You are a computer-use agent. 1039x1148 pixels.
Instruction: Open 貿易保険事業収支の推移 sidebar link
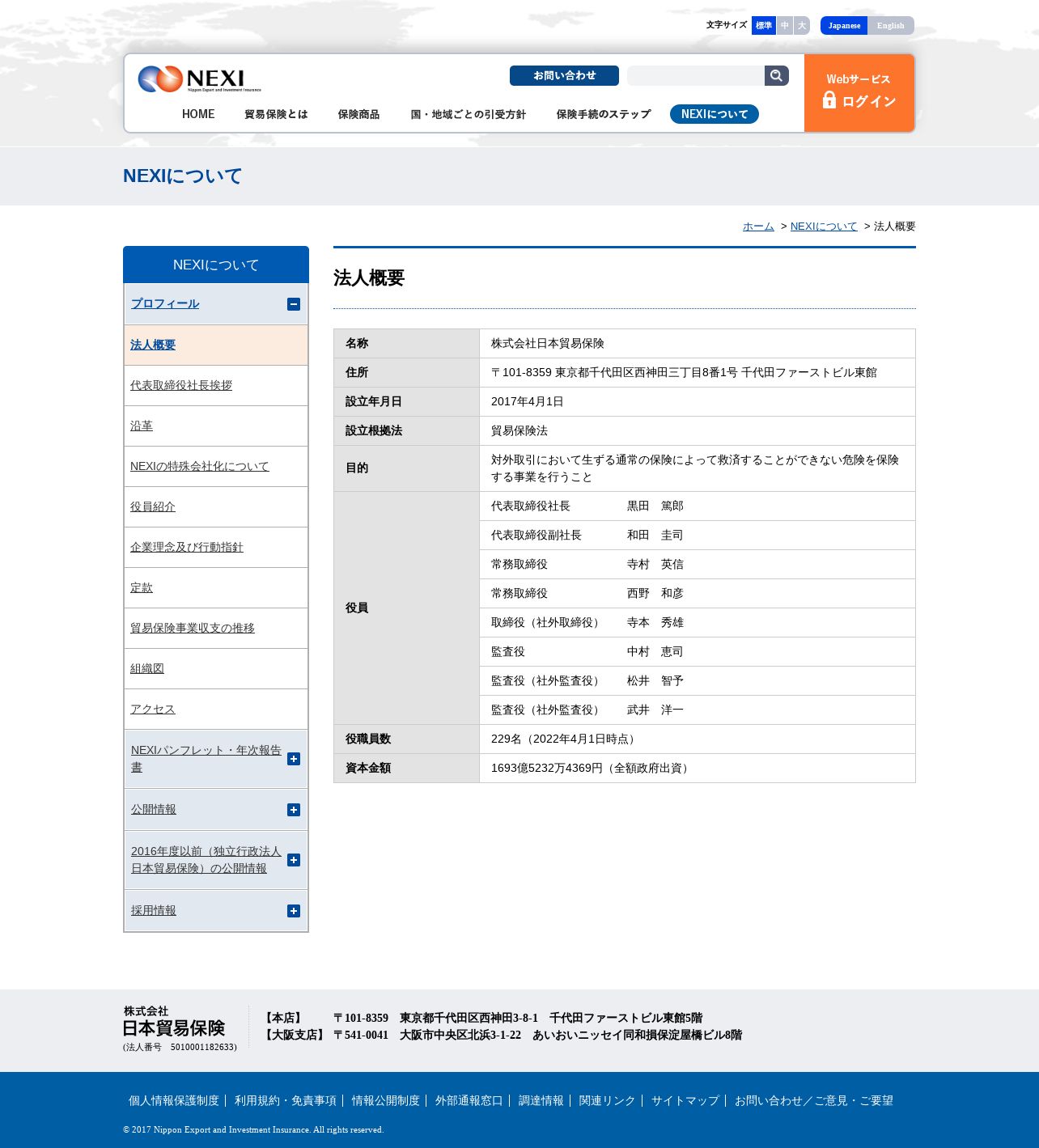(193, 628)
